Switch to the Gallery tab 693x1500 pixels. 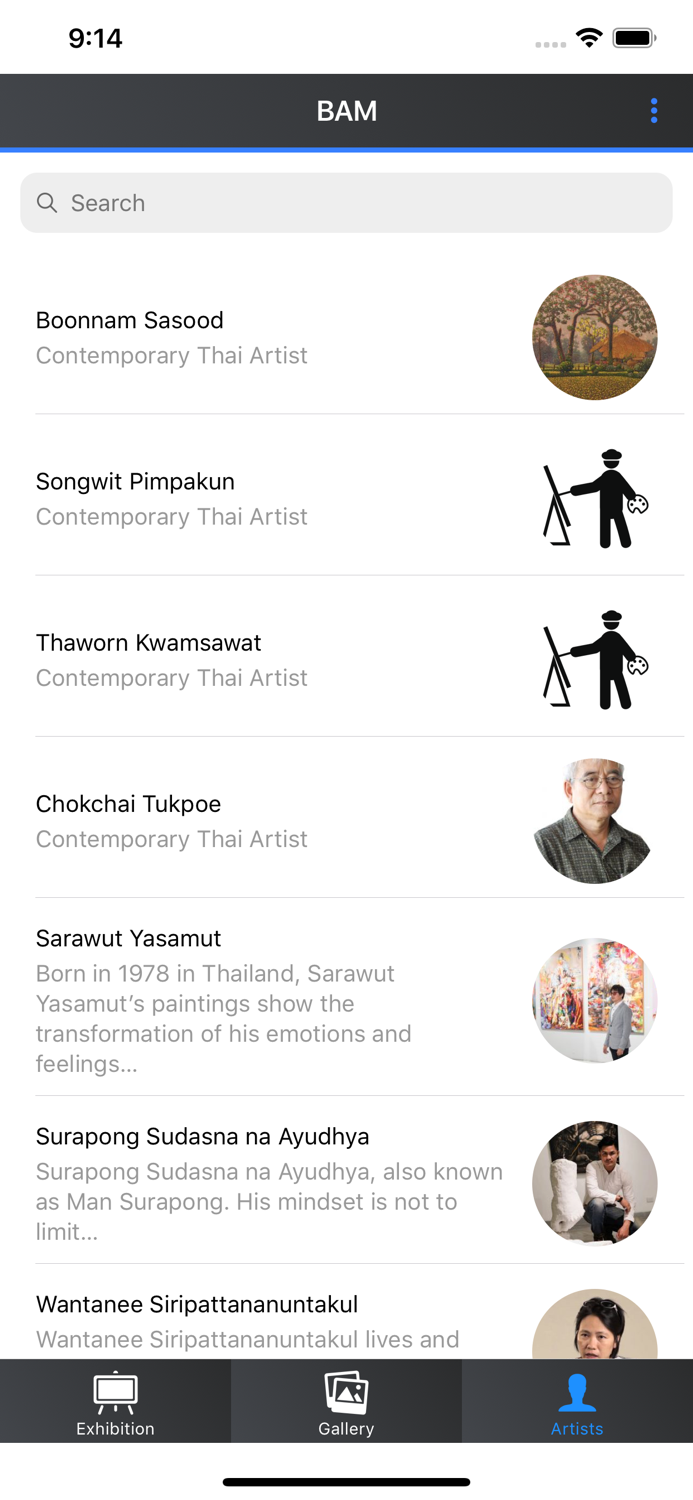pos(346,1400)
